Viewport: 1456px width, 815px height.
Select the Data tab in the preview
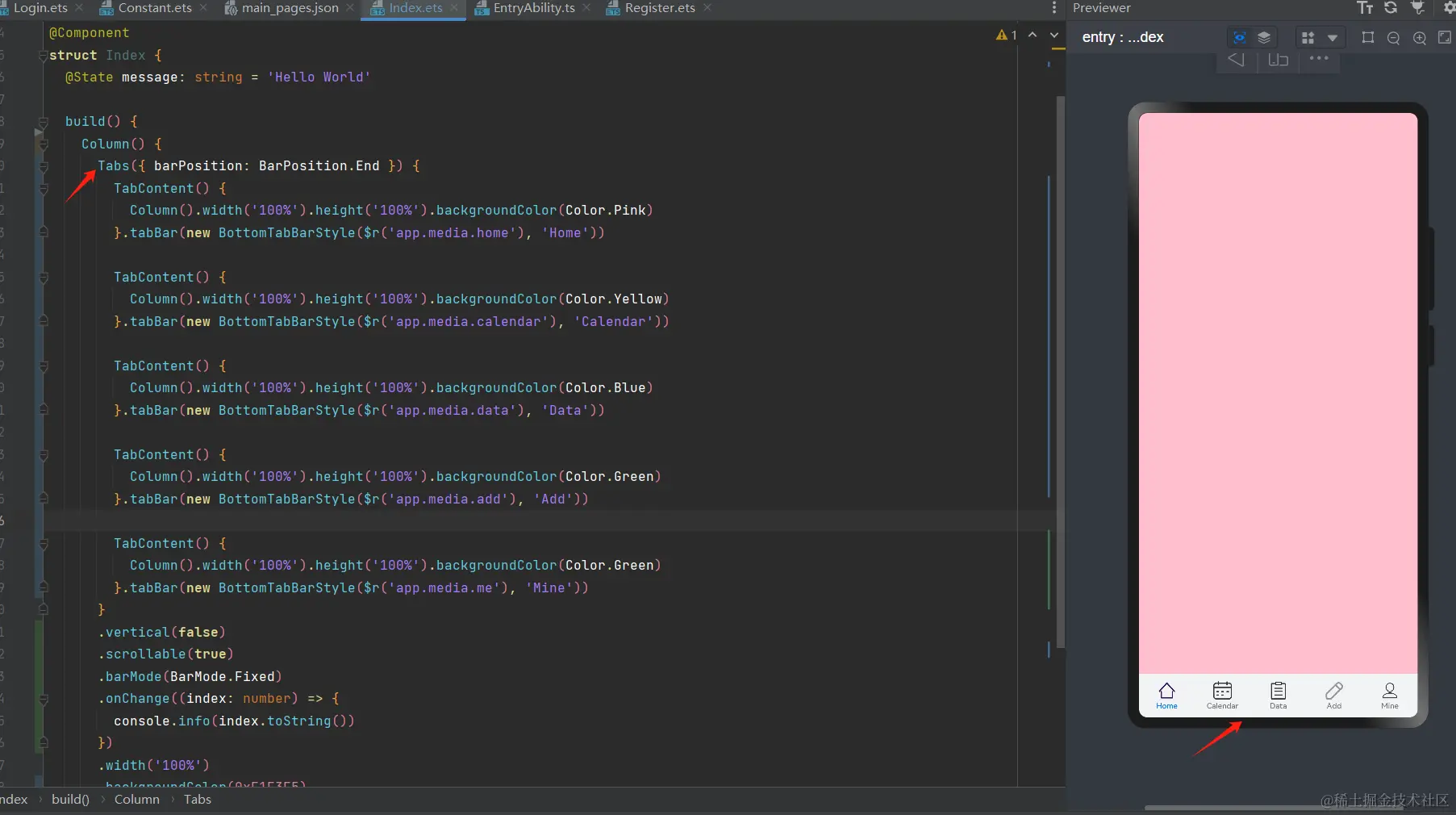click(1279, 696)
